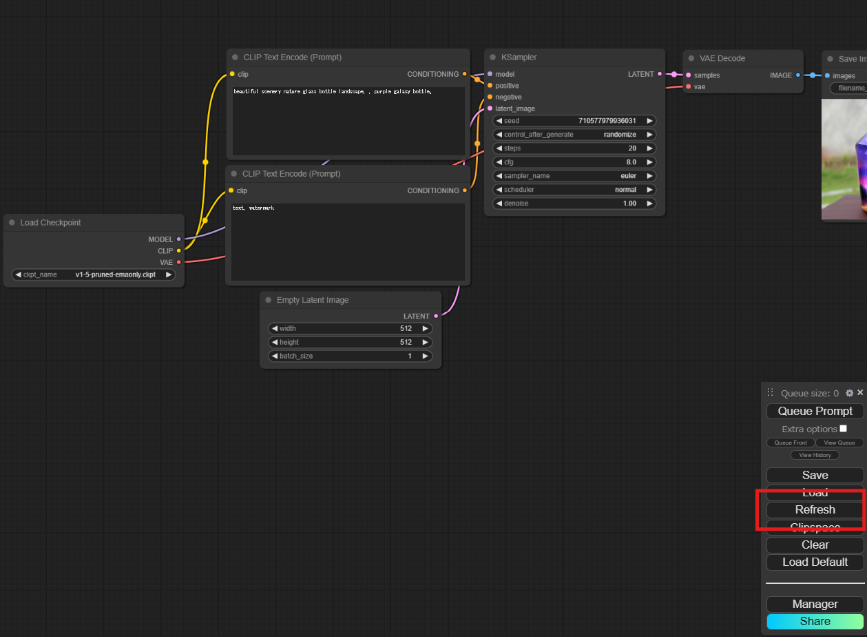Lower cfg using its left arrow
867x637 pixels.
[499, 162]
